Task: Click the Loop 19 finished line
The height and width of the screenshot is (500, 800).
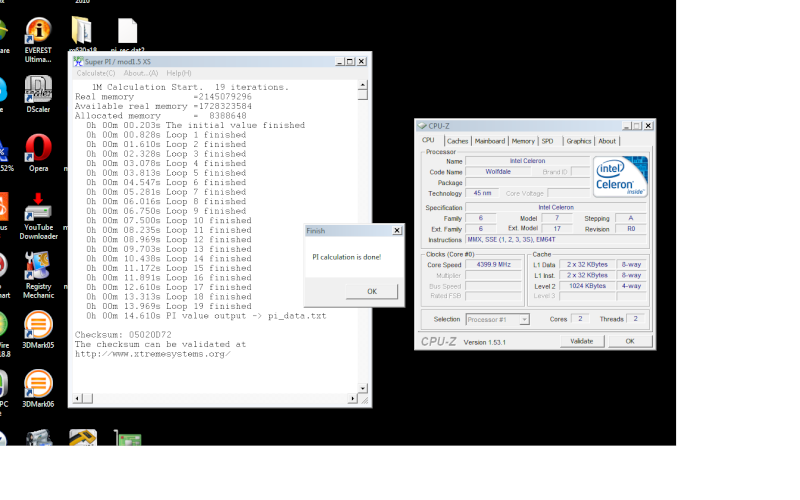Action: [x=169, y=307]
